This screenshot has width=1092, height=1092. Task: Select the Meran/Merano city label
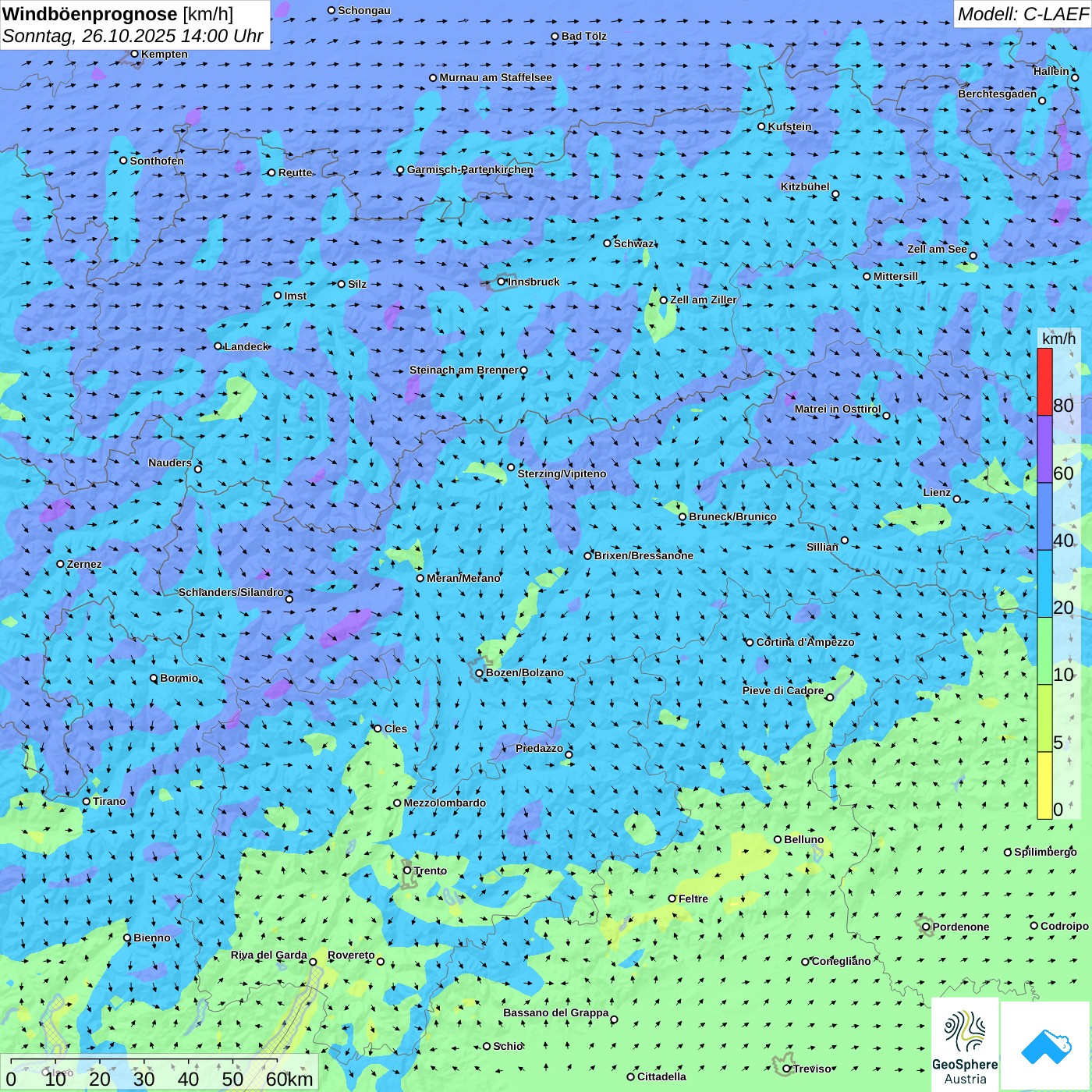(463, 578)
